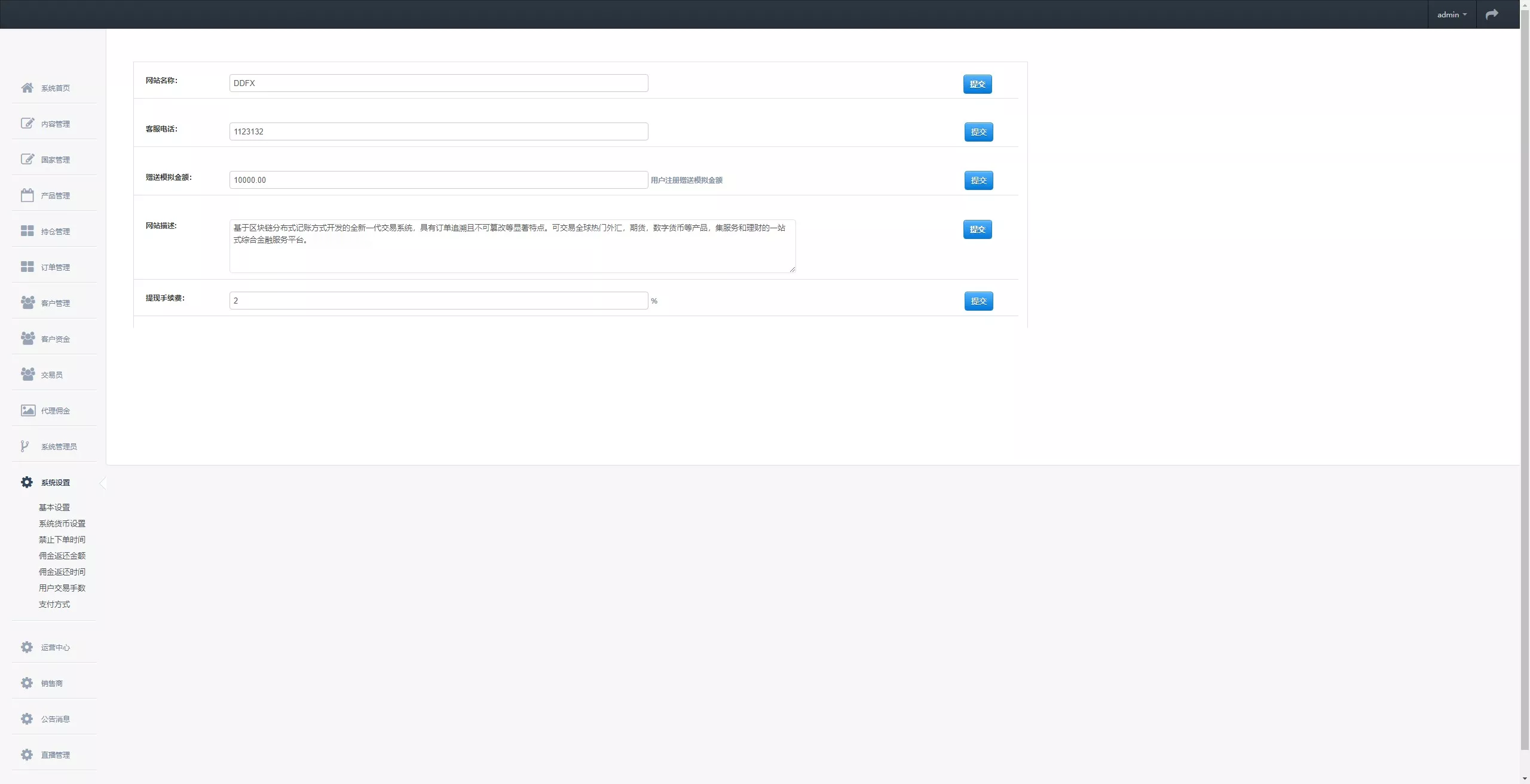Focus the 客服电话 input field
The width and height of the screenshot is (1530, 784).
pos(438,131)
